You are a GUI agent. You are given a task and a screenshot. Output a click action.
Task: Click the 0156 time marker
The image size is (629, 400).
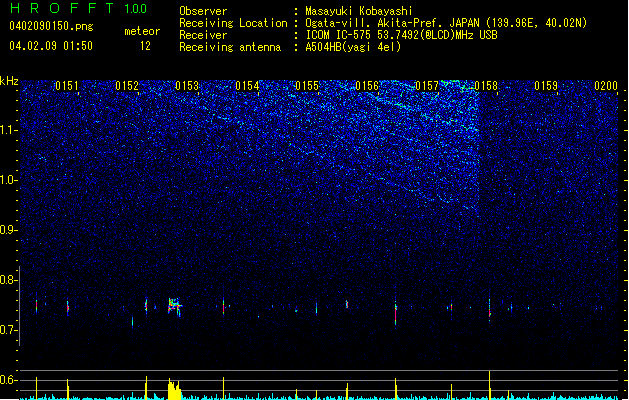(x=367, y=86)
